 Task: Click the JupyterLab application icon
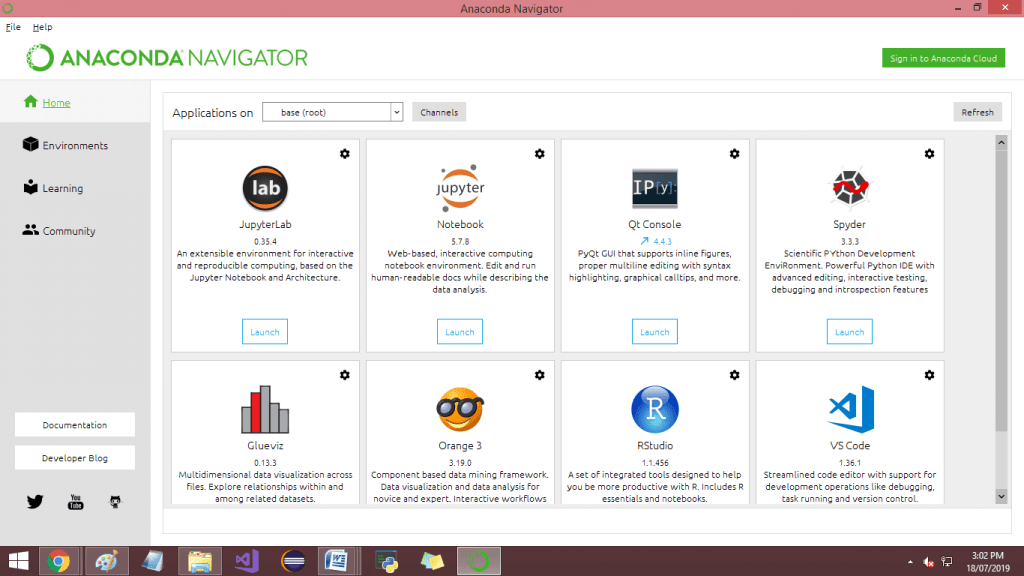point(265,187)
